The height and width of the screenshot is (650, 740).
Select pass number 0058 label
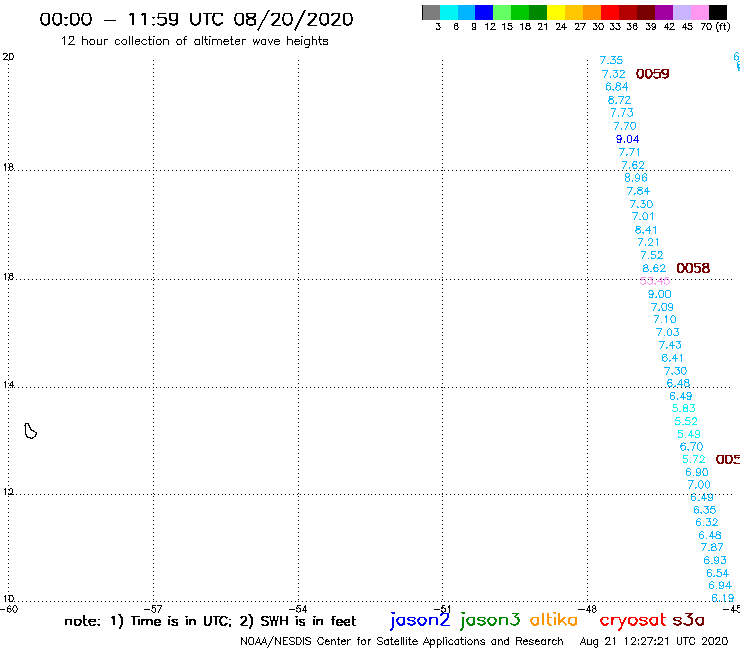[693, 268]
